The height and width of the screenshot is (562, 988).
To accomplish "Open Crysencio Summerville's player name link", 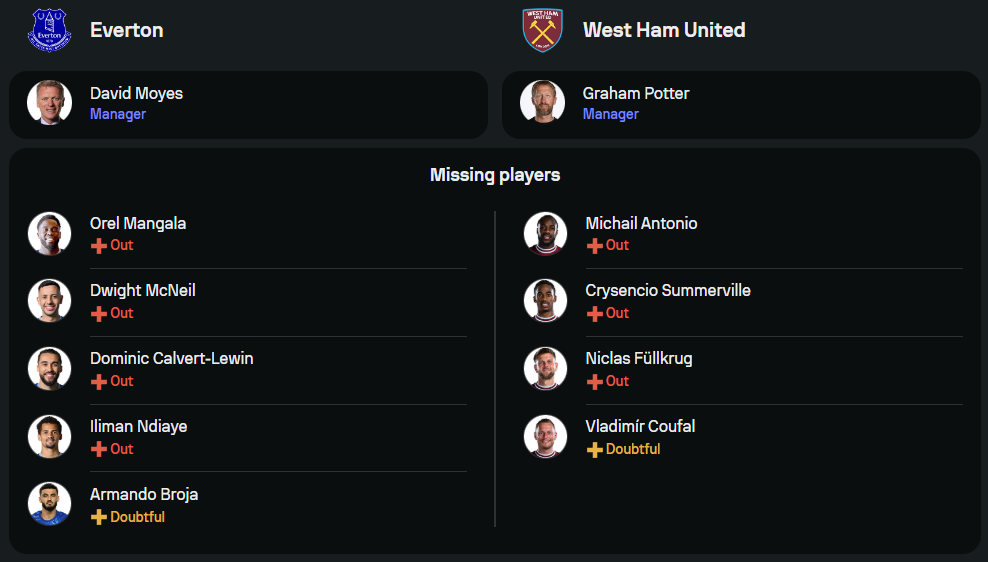I will pos(667,290).
